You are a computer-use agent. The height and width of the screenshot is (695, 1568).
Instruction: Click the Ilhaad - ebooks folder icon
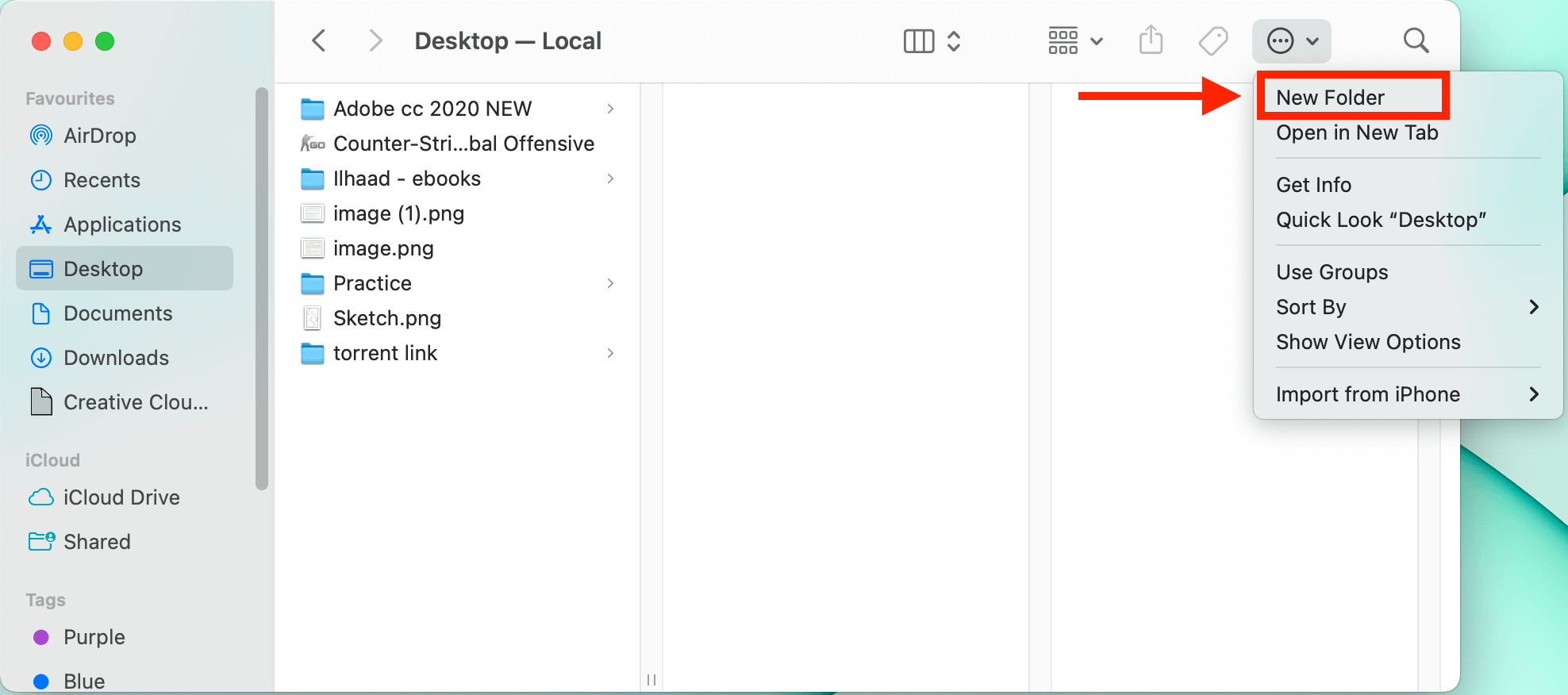click(x=313, y=179)
